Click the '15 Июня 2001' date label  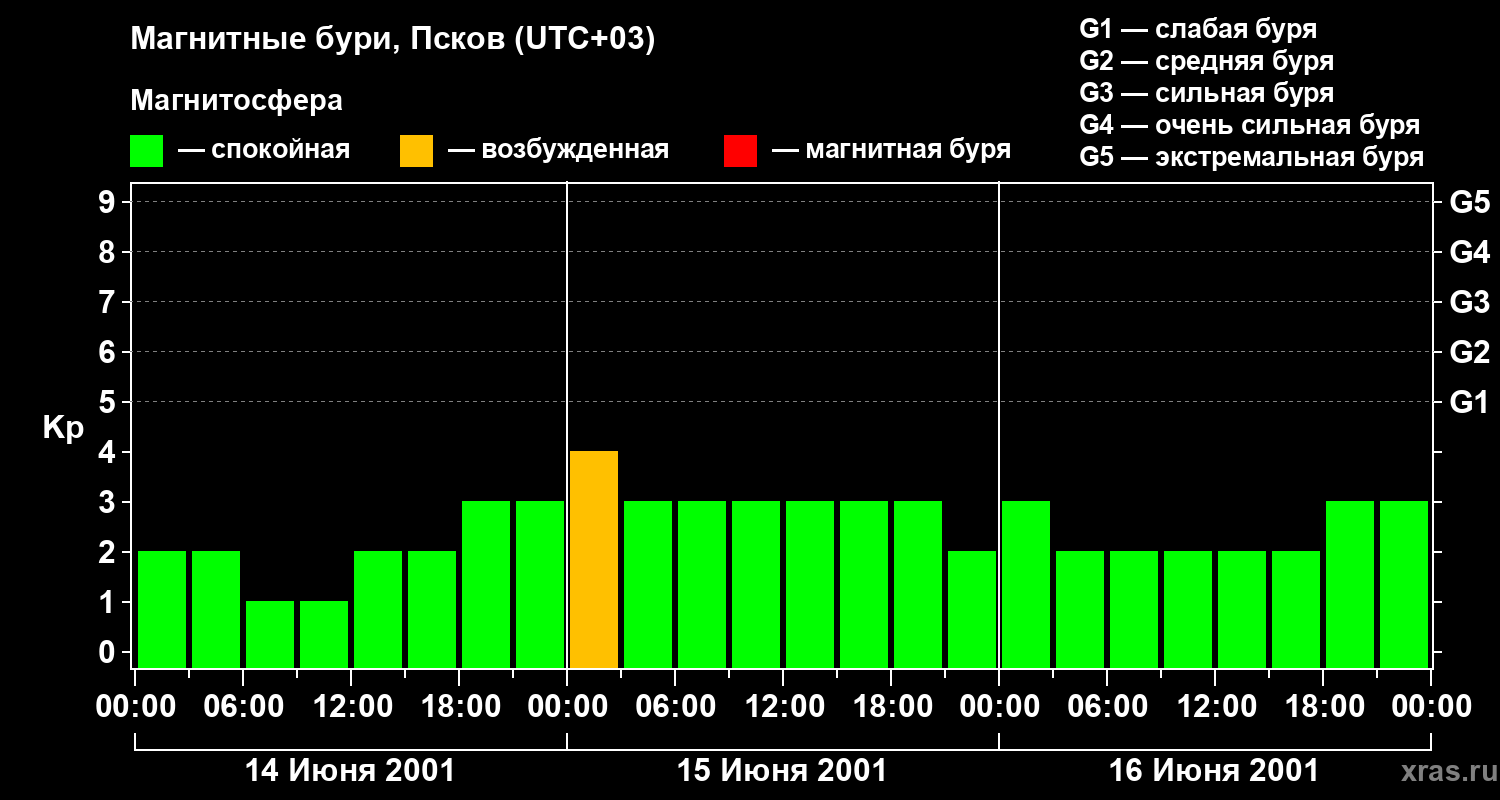point(782,771)
